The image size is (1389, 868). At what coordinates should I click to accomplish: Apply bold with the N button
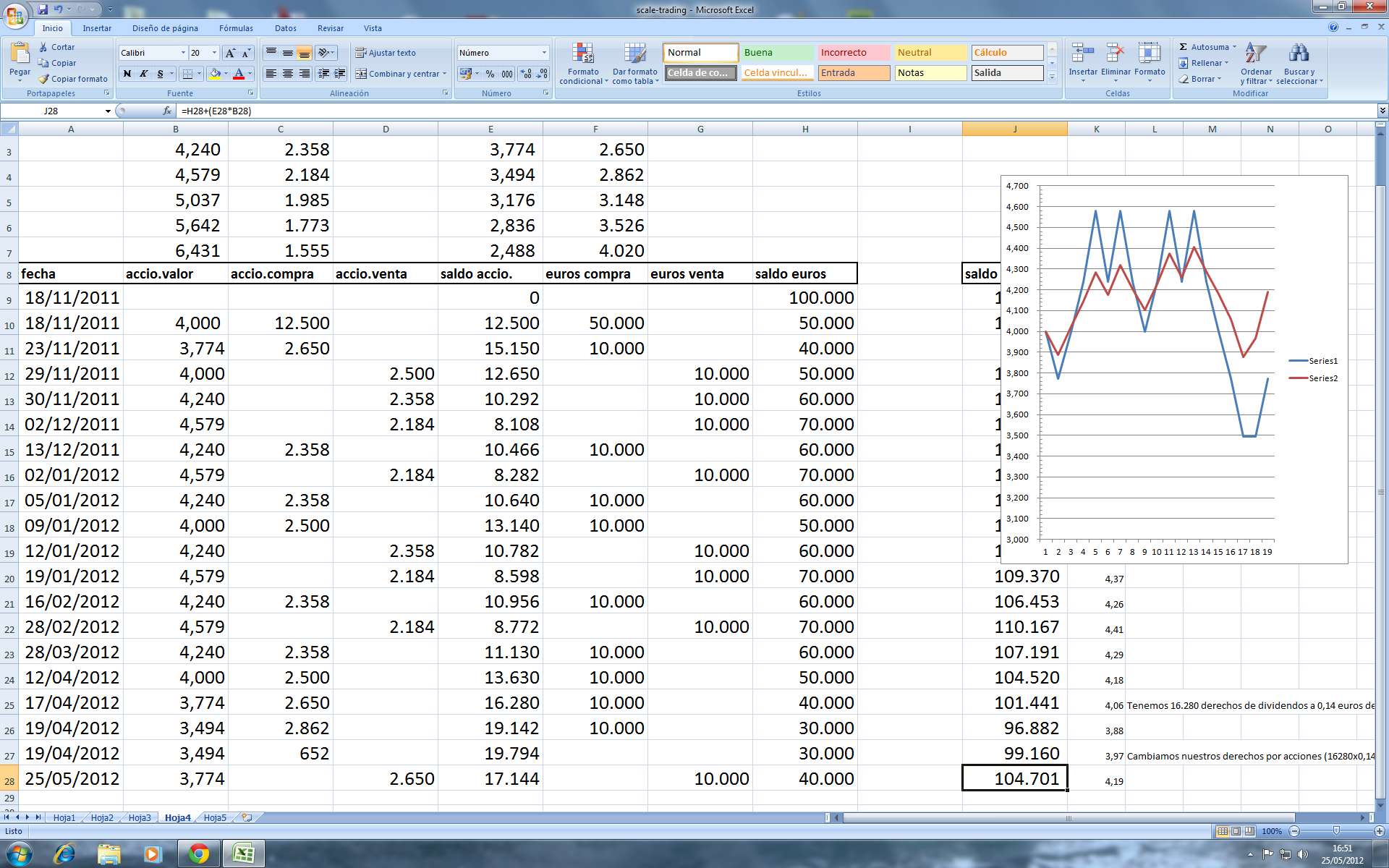click(127, 74)
